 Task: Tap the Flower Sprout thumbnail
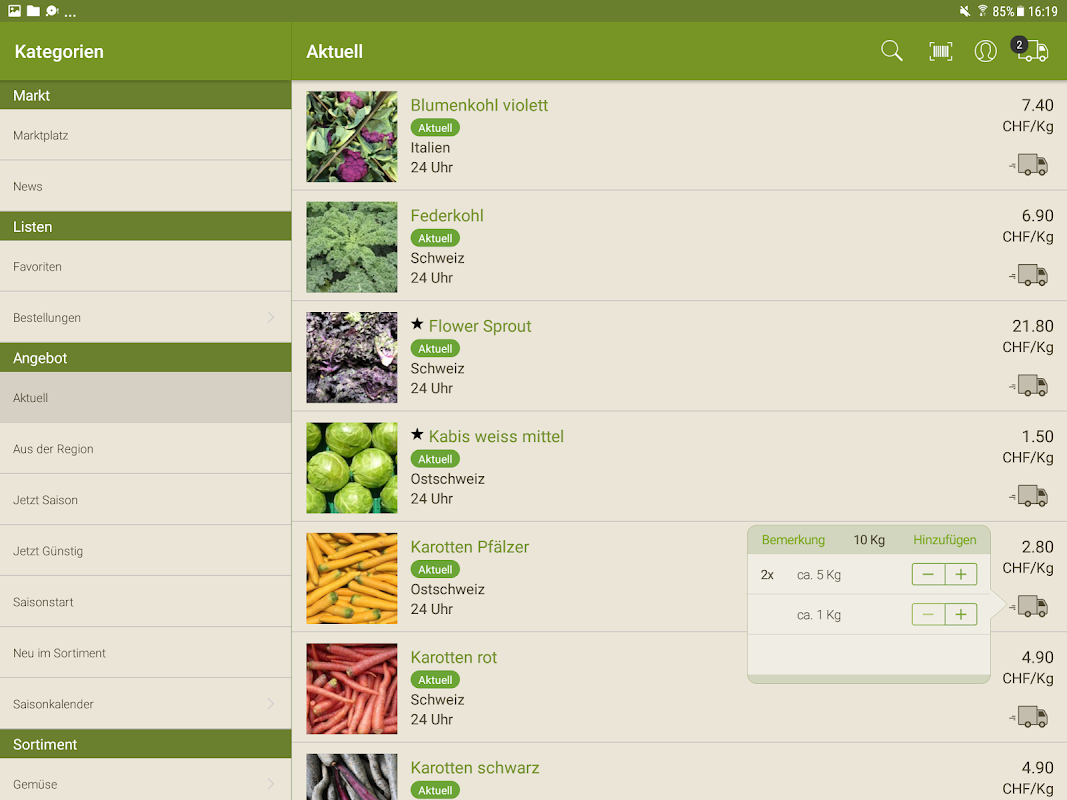click(x=352, y=357)
